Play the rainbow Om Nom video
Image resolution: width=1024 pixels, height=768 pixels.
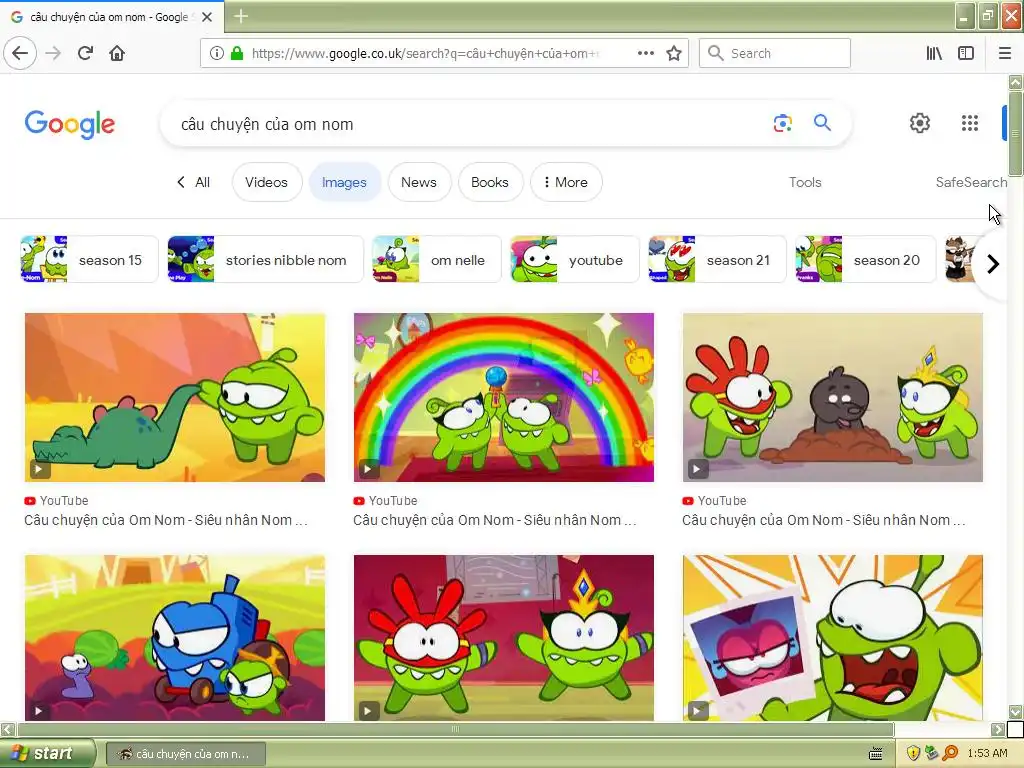pyautogui.click(x=368, y=469)
